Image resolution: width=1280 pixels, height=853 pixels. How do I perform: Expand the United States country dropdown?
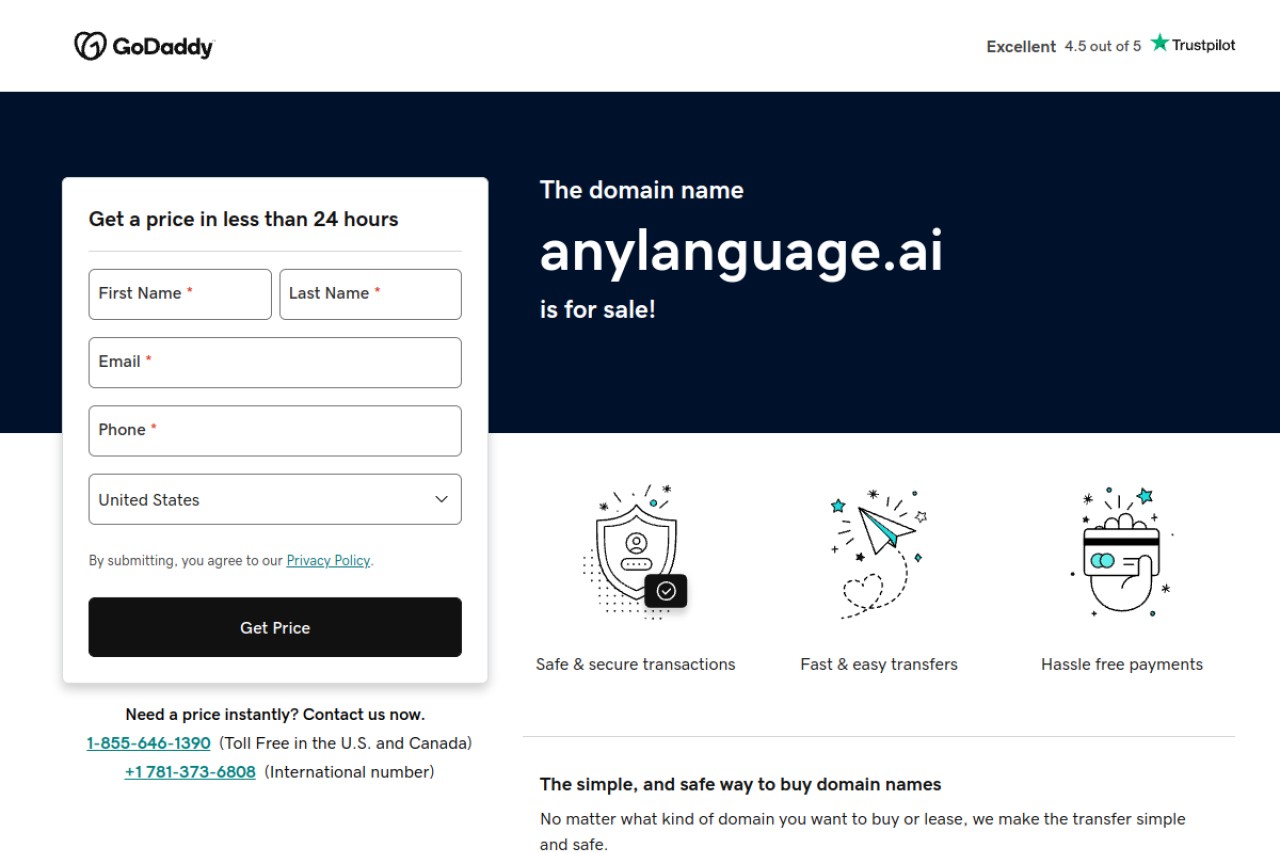pyautogui.click(x=275, y=499)
